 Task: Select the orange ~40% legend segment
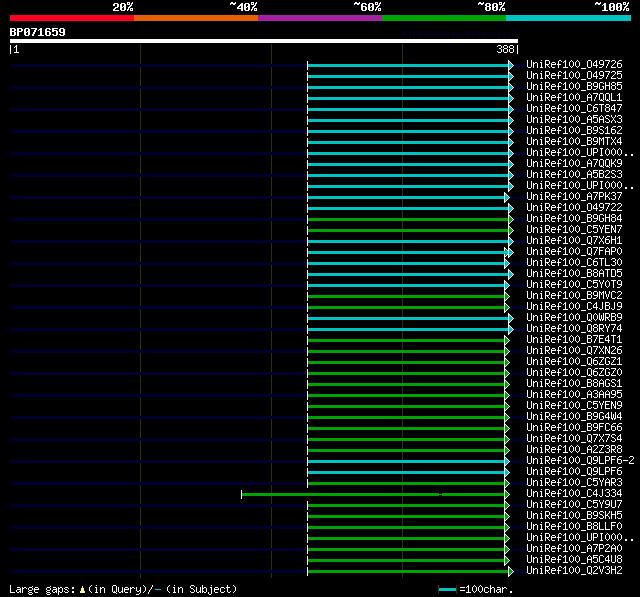point(195,18)
